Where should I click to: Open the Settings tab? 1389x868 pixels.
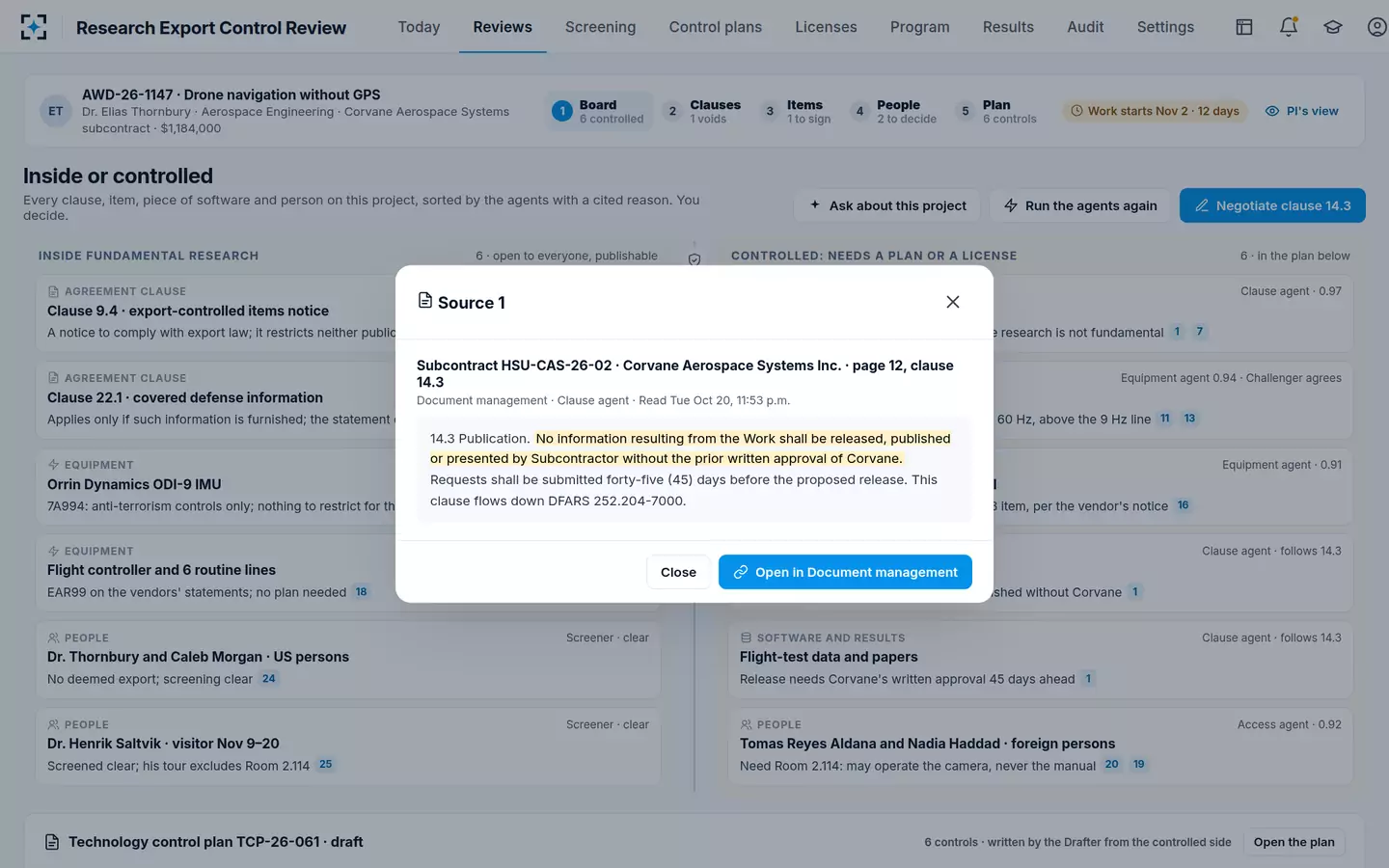tap(1165, 27)
